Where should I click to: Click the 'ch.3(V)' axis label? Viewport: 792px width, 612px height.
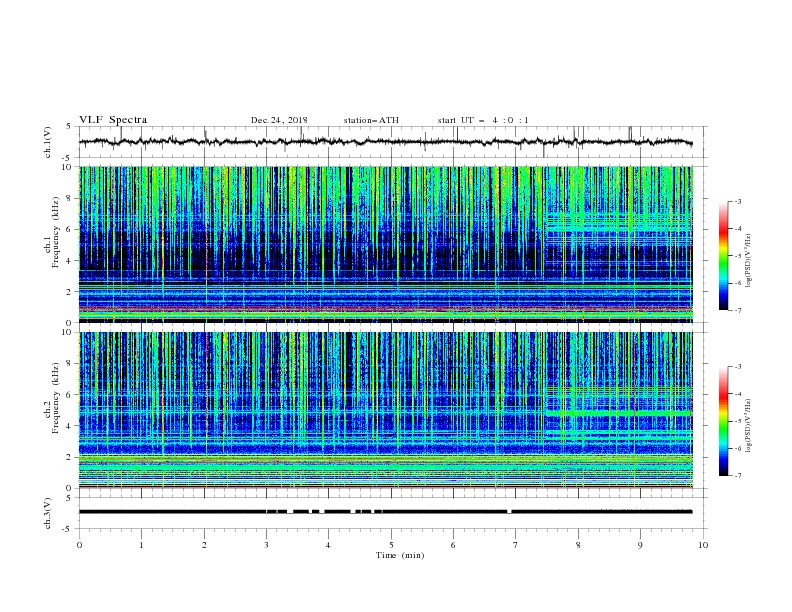(48, 513)
